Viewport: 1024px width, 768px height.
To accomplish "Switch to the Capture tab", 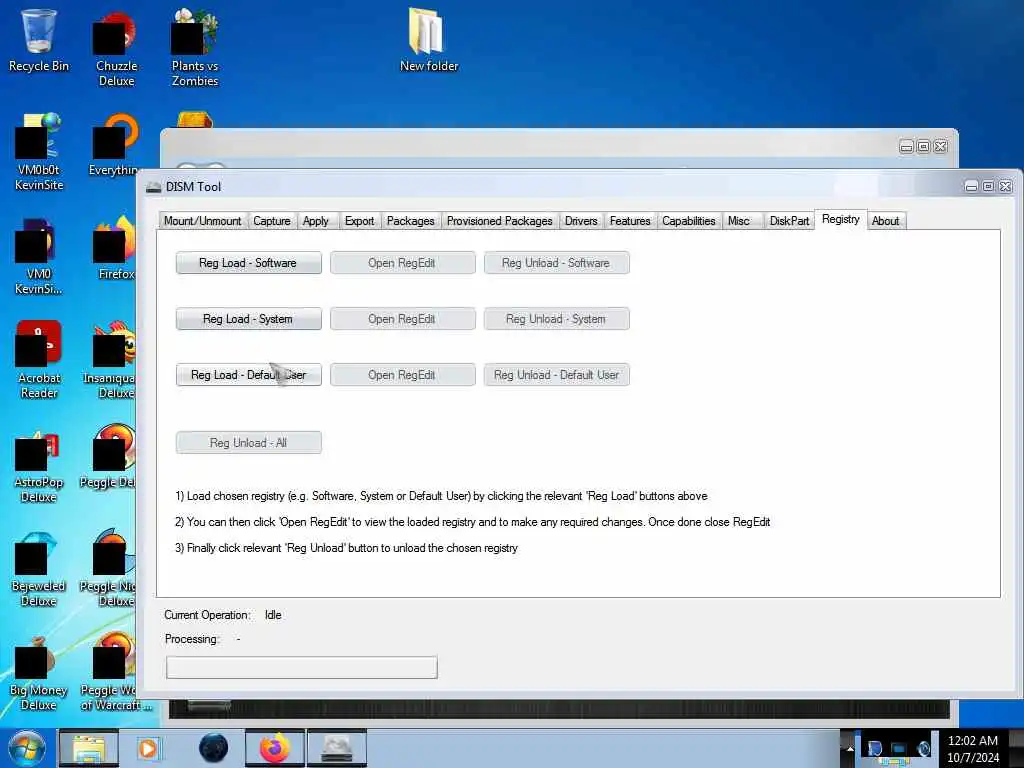I will click(x=272, y=221).
